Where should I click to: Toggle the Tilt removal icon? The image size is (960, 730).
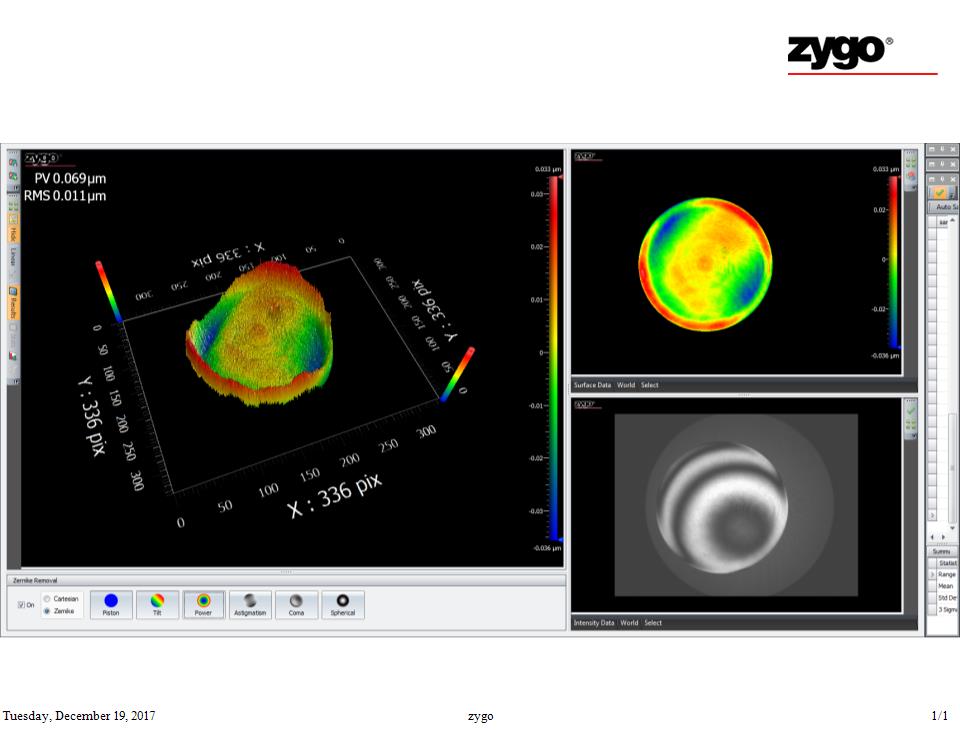[157, 605]
